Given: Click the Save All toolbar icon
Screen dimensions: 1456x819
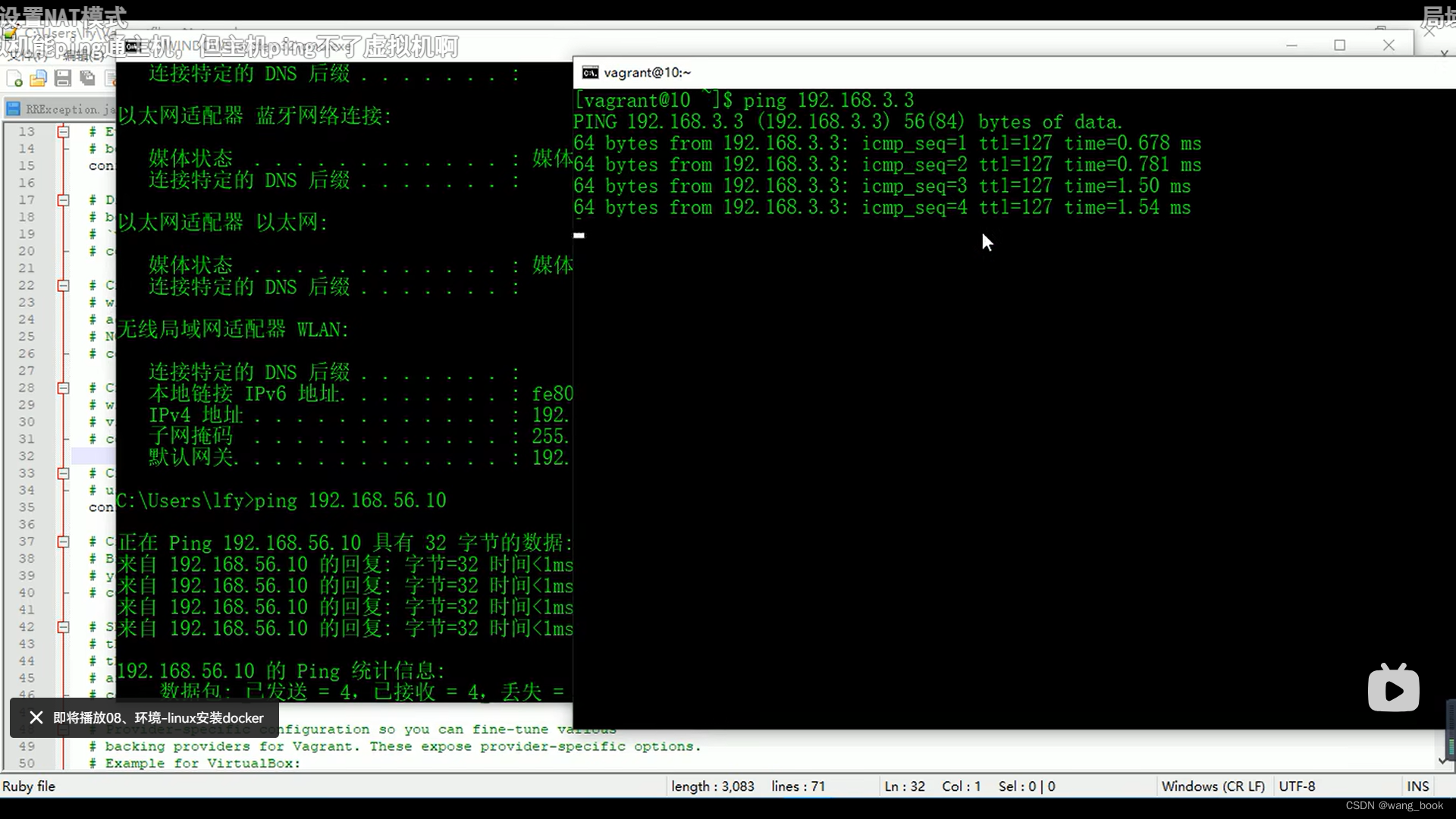Looking at the screenshot, I should (x=88, y=79).
